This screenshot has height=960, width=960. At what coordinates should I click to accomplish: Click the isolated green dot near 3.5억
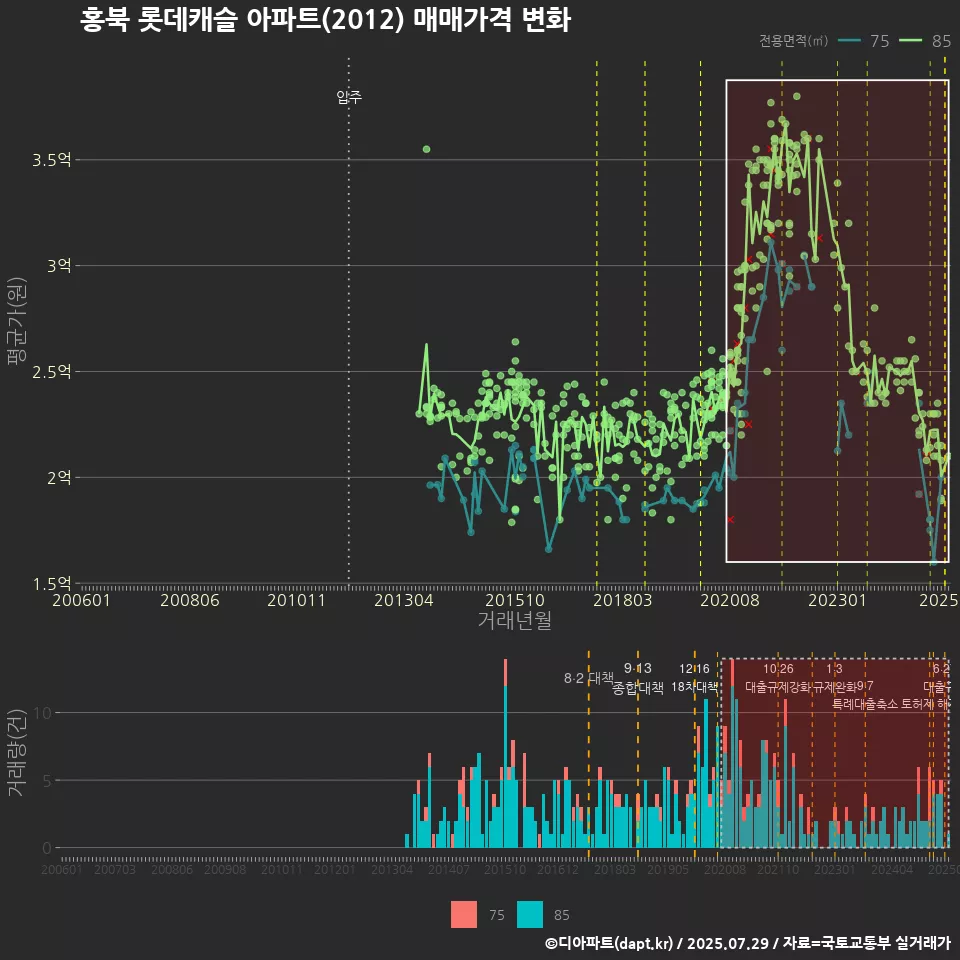pyautogui.click(x=427, y=149)
